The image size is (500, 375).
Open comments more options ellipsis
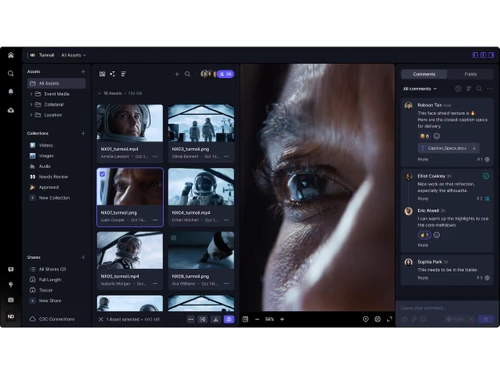pos(489,89)
